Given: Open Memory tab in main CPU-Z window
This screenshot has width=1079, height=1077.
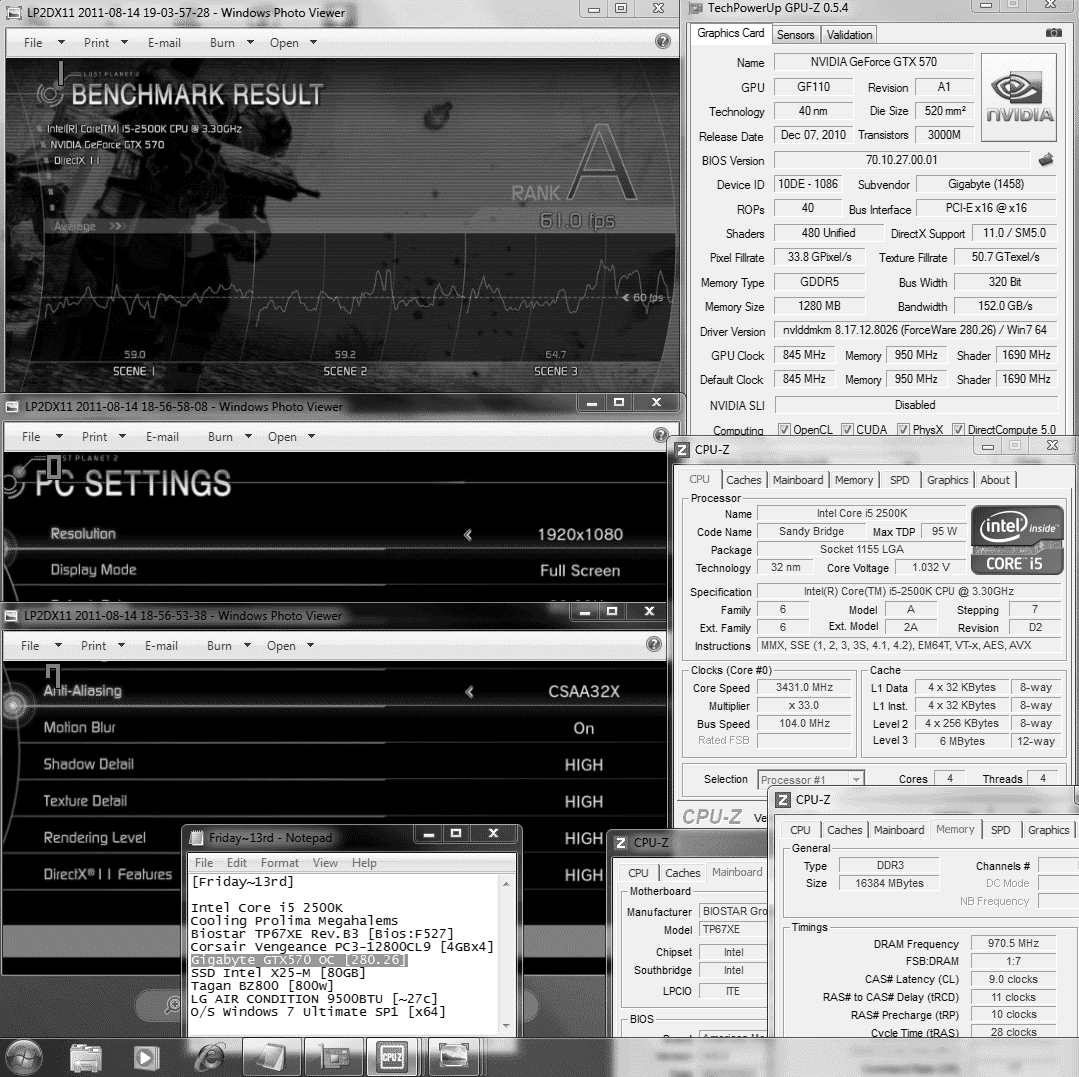Looking at the screenshot, I should click(x=853, y=480).
